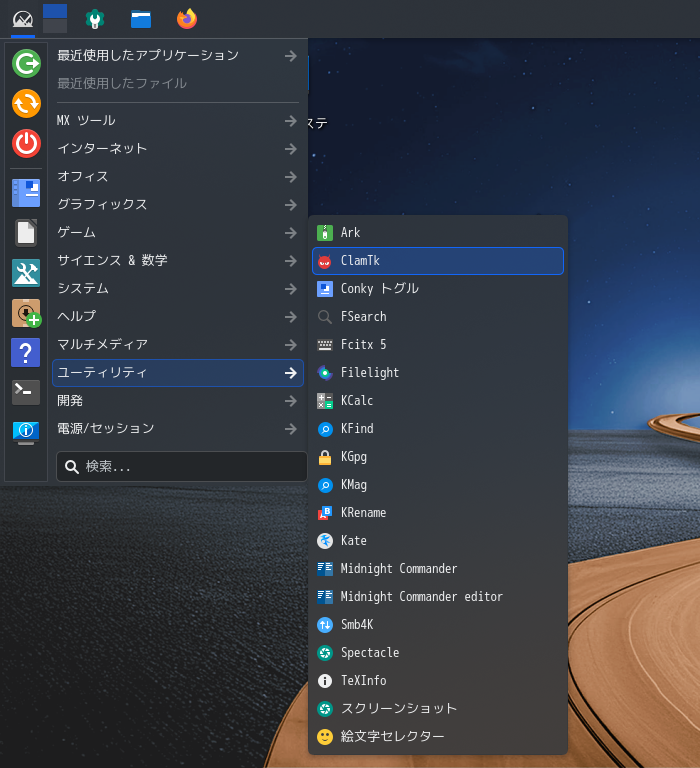Open the purple question mark help icon
The image size is (700, 768).
coord(26,353)
